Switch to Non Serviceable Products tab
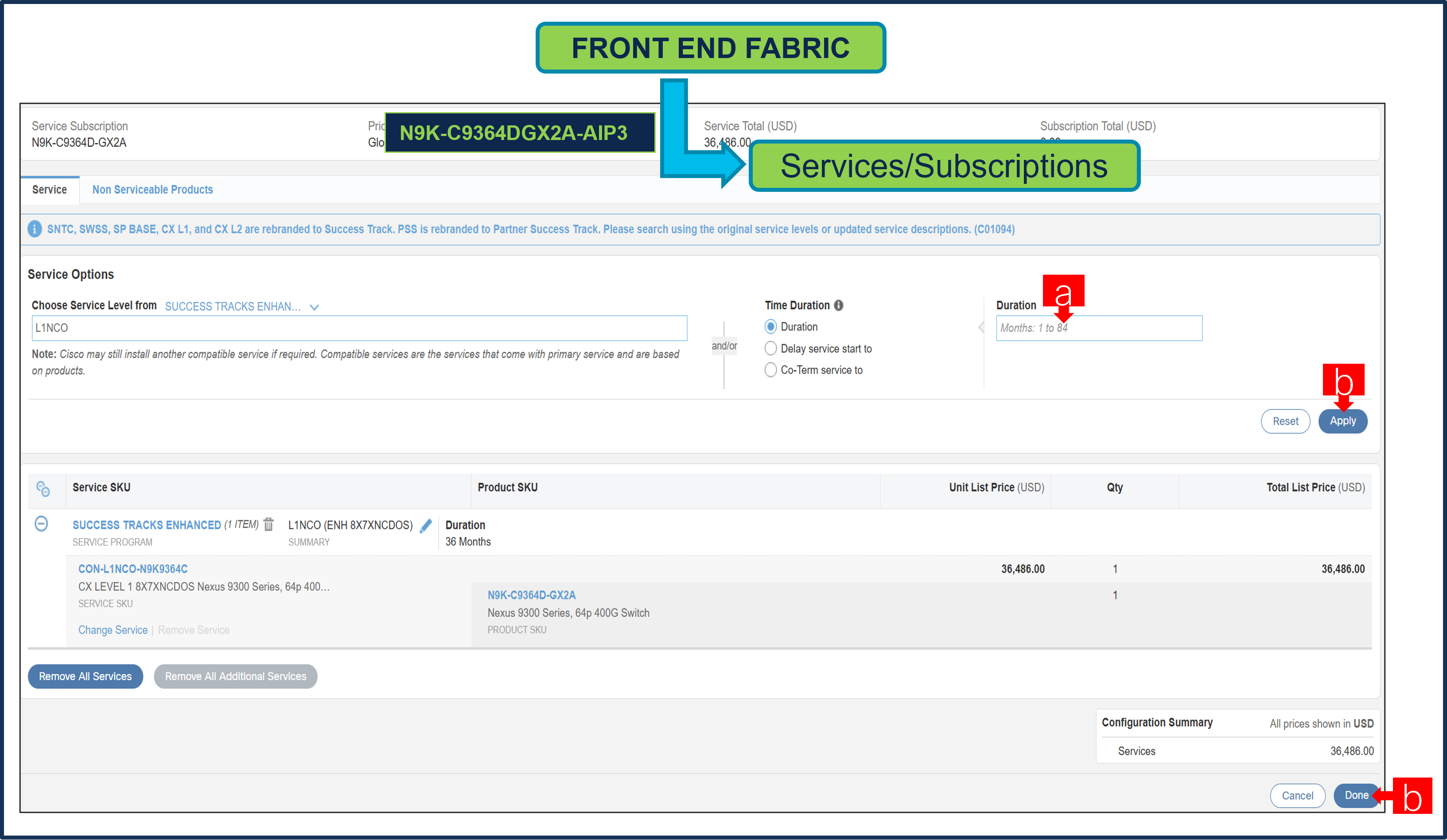The width and height of the screenshot is (1447, 840). pyautogui.click(x=152, y=190)
